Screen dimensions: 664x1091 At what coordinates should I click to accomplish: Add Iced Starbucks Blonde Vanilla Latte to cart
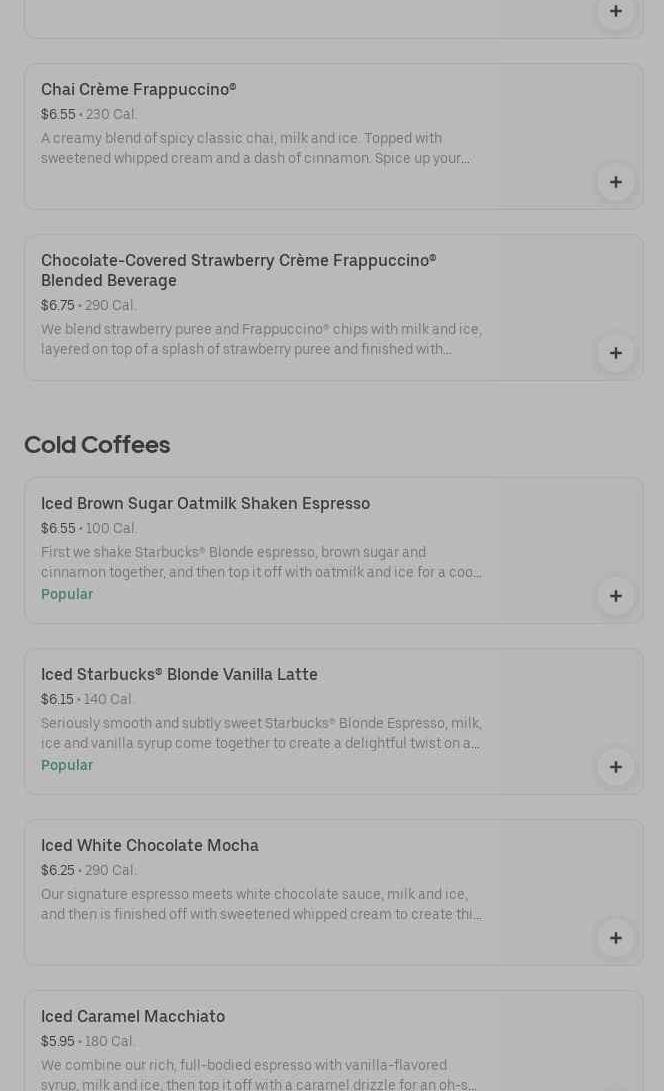pyautogui.click(x=615, y=767)
